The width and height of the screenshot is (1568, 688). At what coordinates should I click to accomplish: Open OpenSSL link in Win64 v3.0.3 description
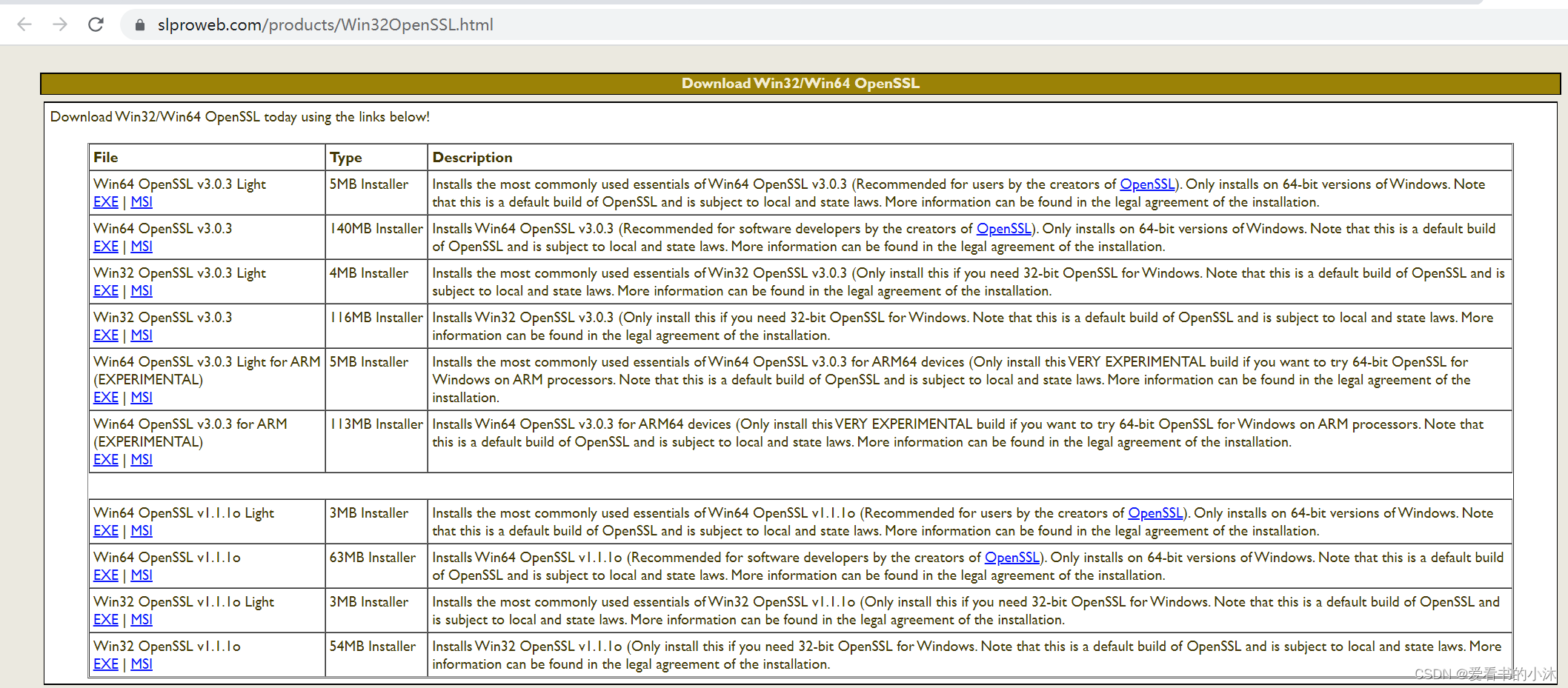(1004, 229)
